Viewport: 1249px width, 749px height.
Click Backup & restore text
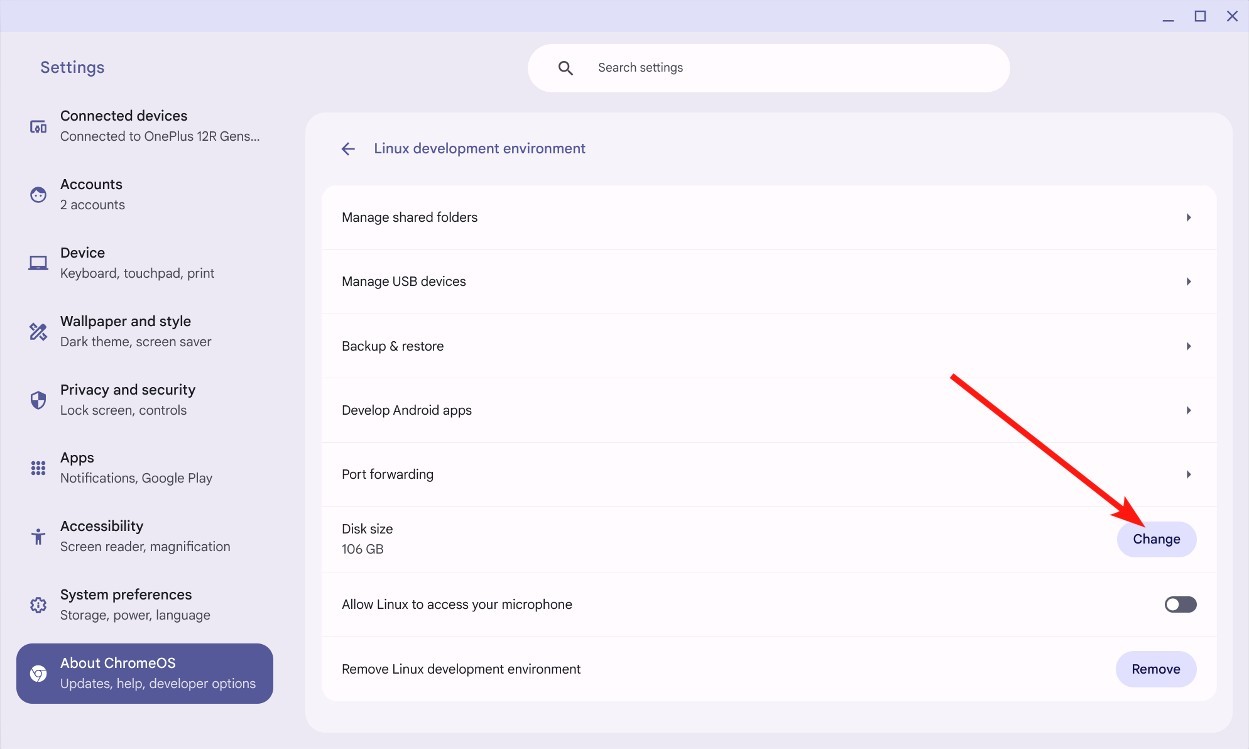click(x=393, y=346)
